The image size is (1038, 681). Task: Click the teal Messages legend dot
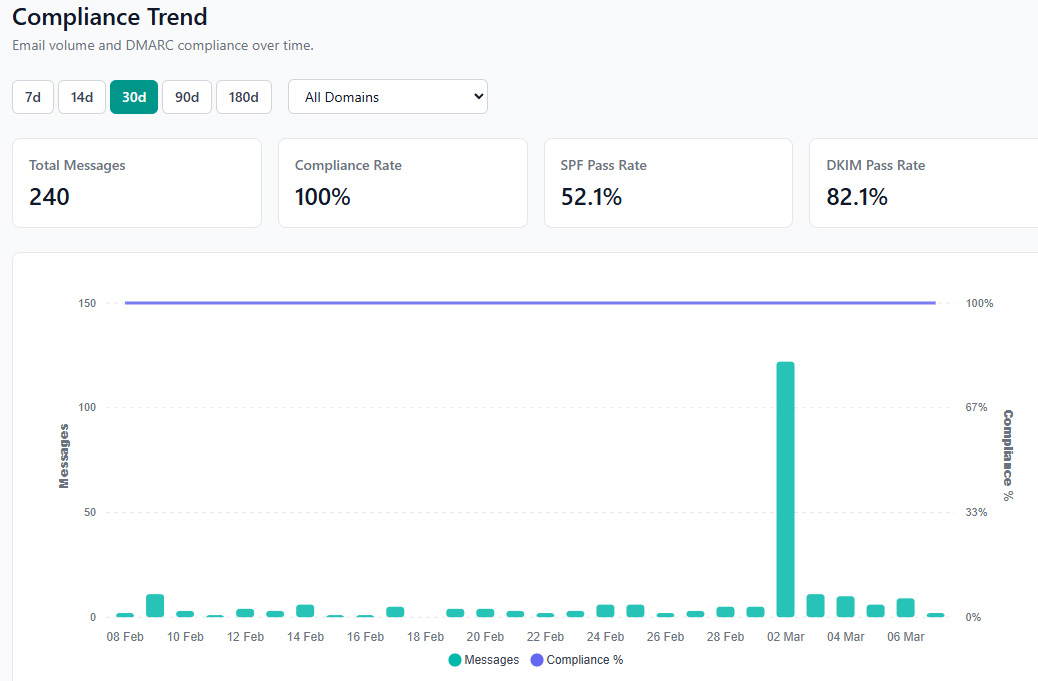457,659
